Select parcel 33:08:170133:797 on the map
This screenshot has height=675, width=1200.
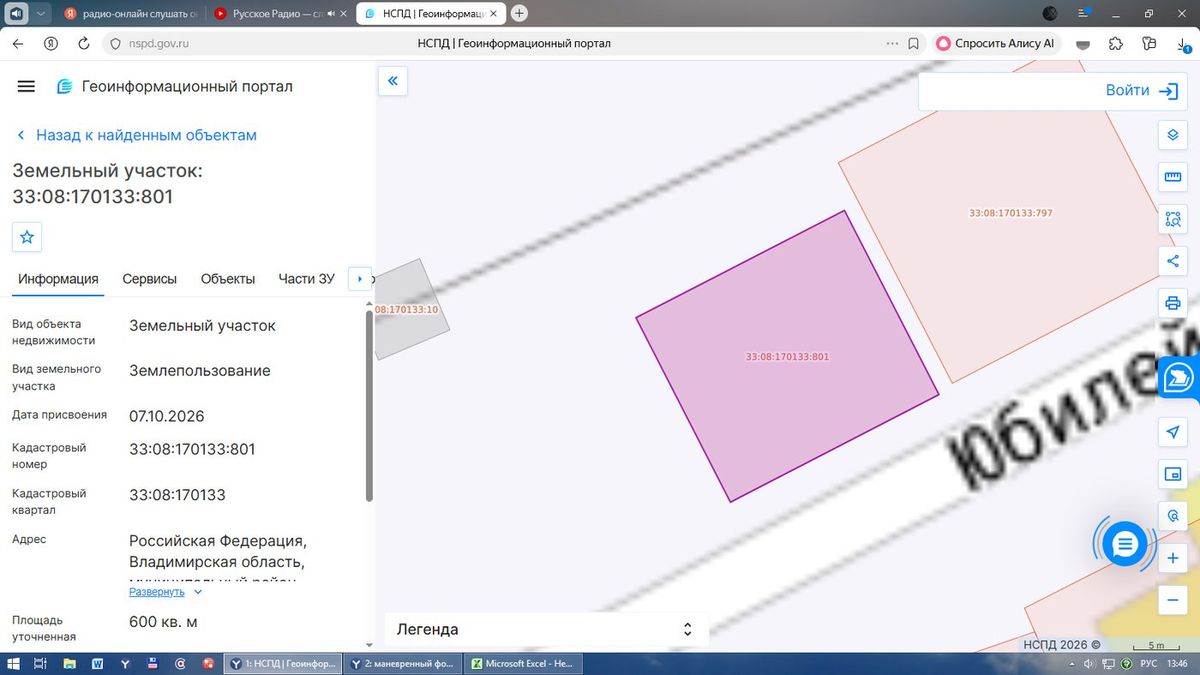pos(1010,213)
